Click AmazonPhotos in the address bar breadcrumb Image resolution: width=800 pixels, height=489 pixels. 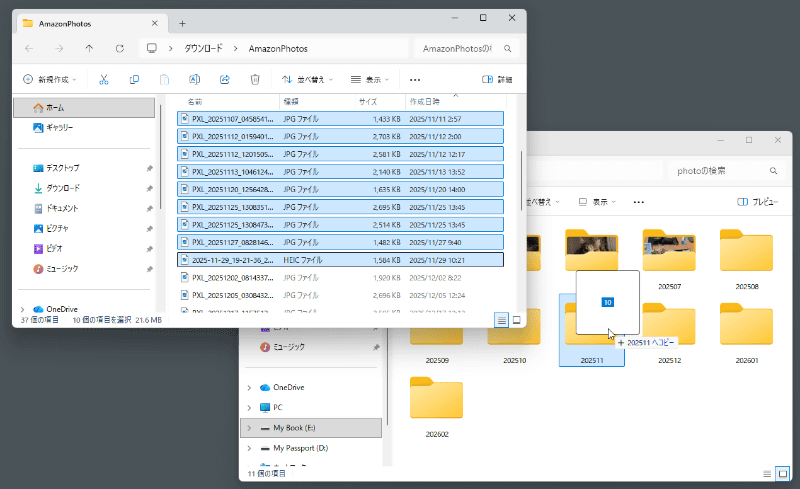(278, 48)
